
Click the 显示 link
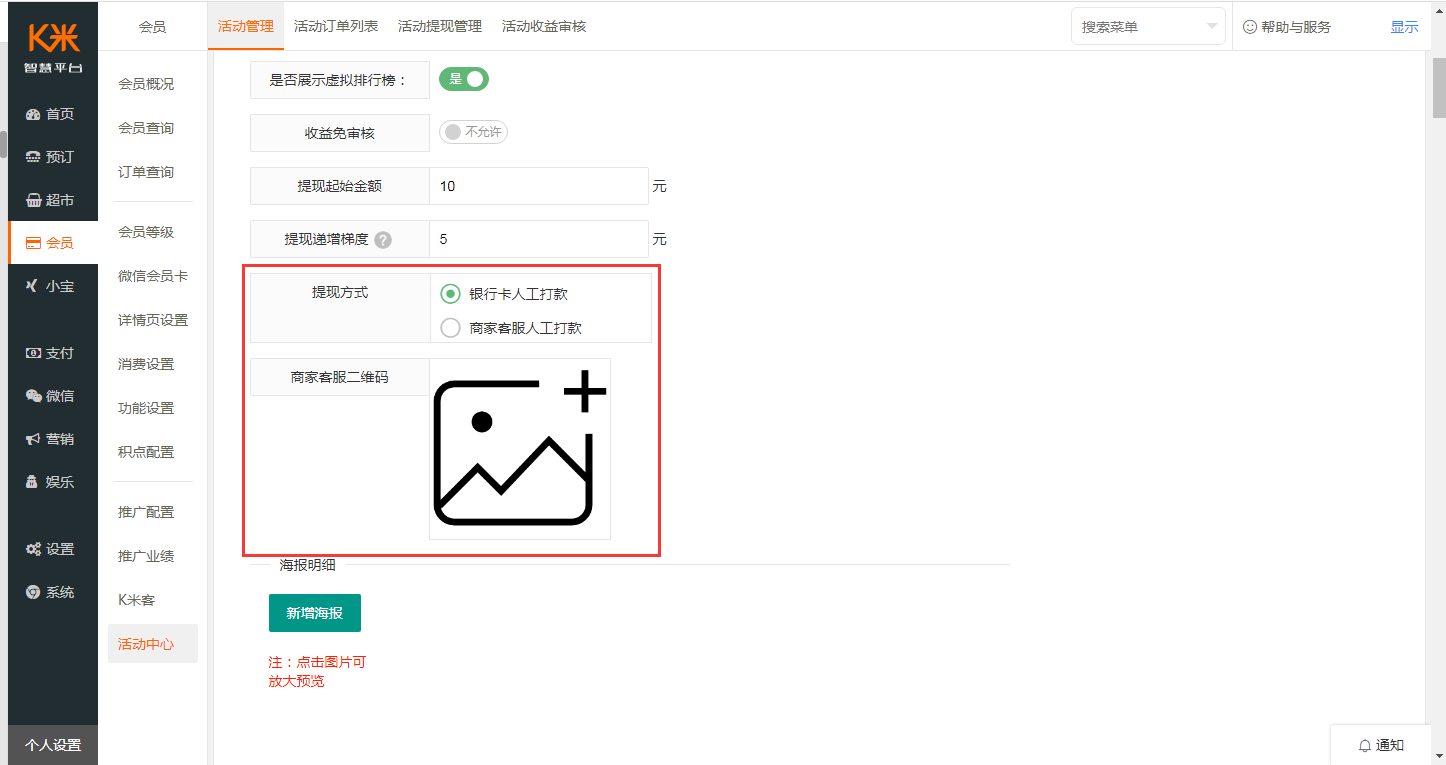point(1404,27)
